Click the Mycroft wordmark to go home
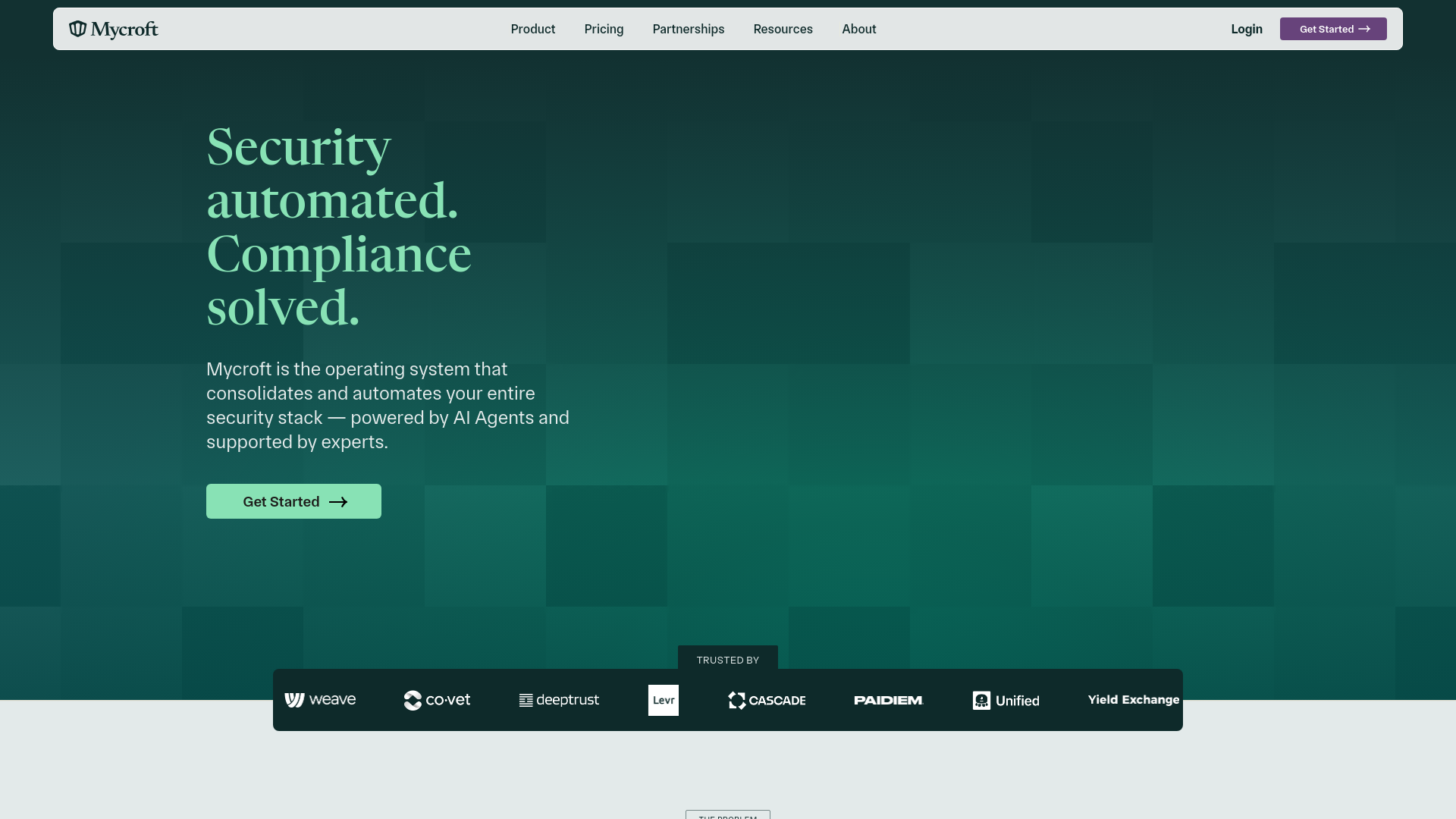Image resolution: width=1456 pixels, height=819 pixels. [x=124, y=29]
